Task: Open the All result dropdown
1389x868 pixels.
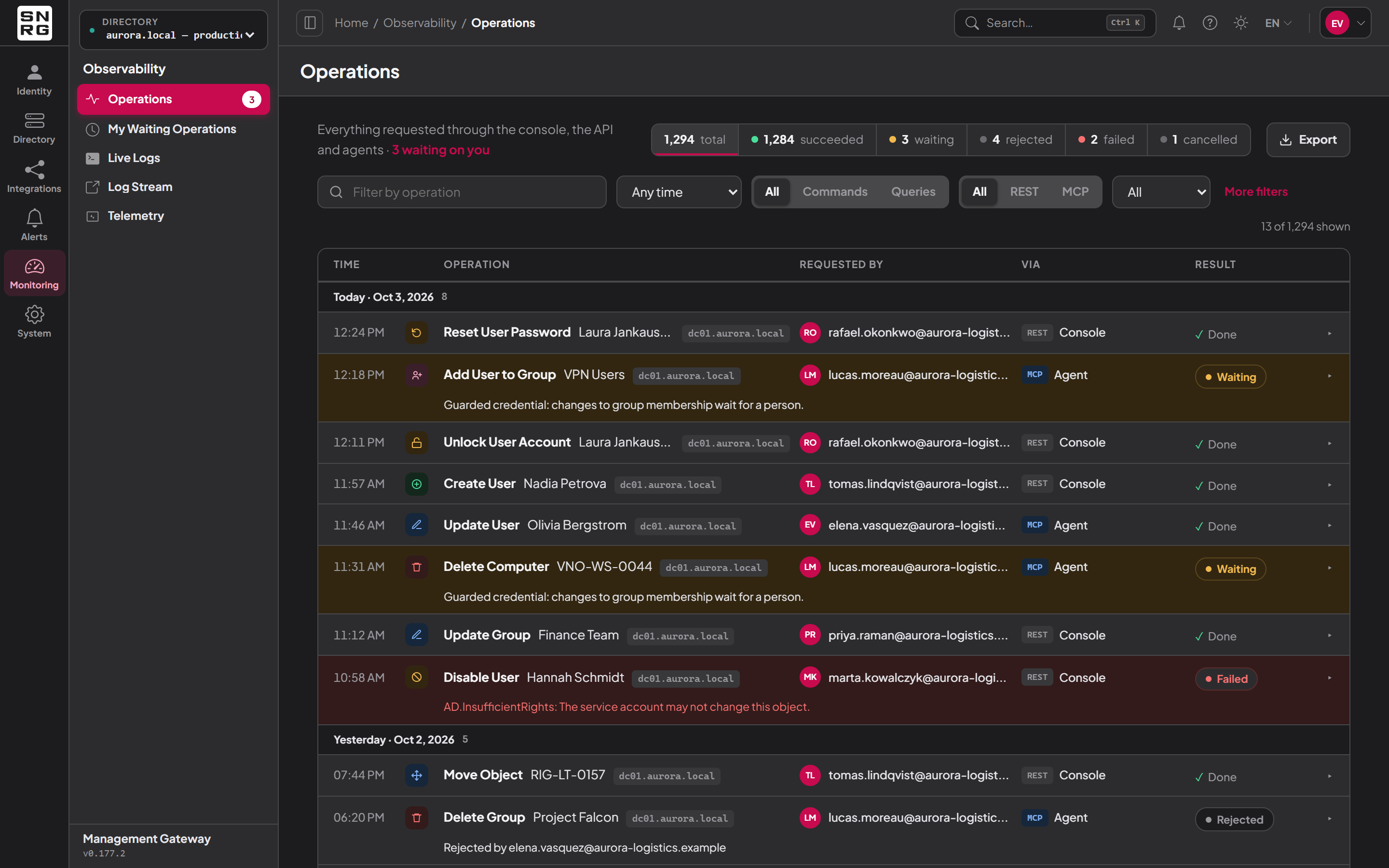Action: 1161,192
